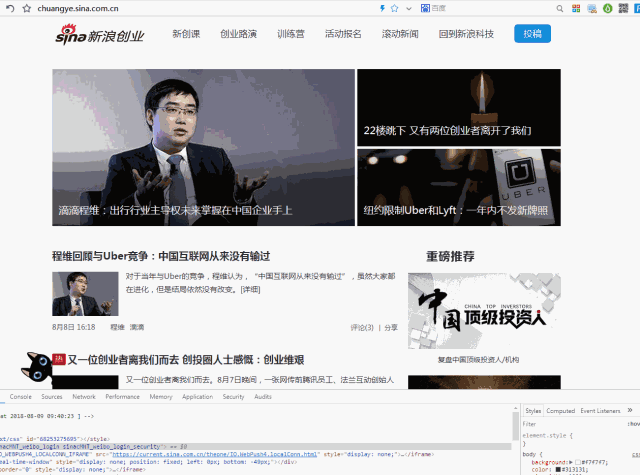Select the sinaCMNT_weibo_login highlighted DOM row
Screen dimensions: 640x475
tap(256, 446)
